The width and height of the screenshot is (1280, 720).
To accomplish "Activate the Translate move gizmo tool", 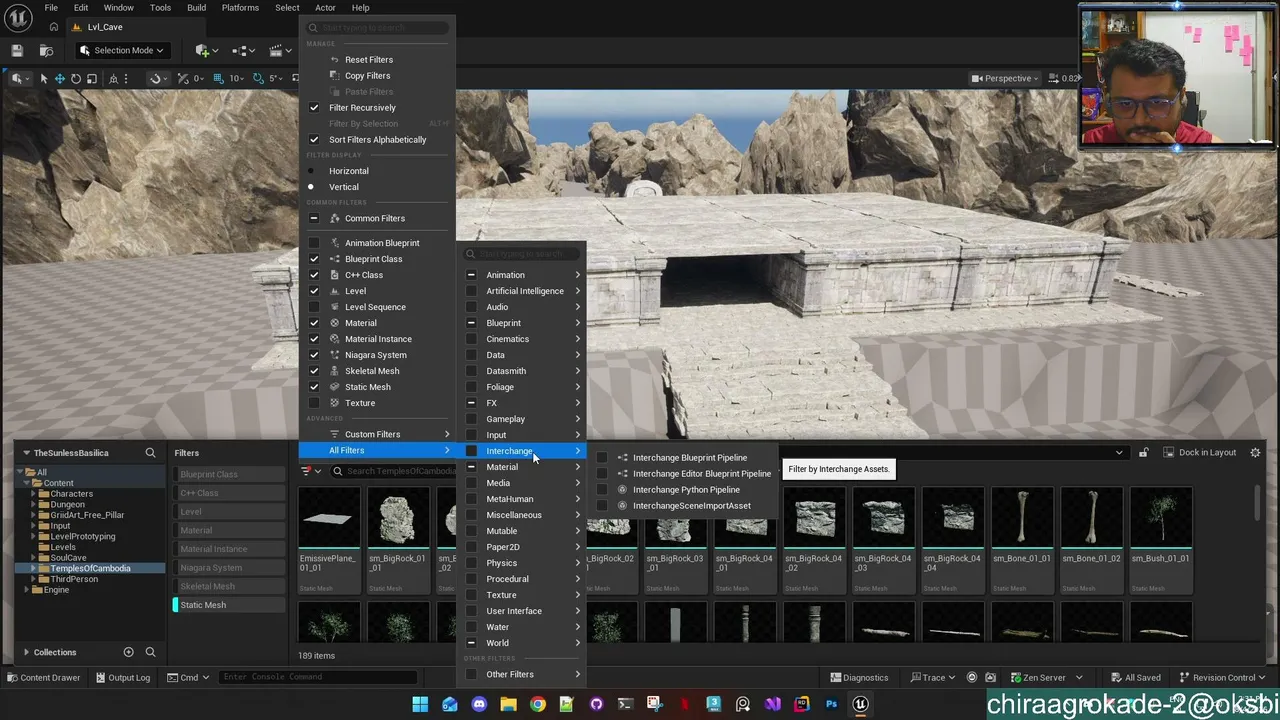I will (60, 78).
